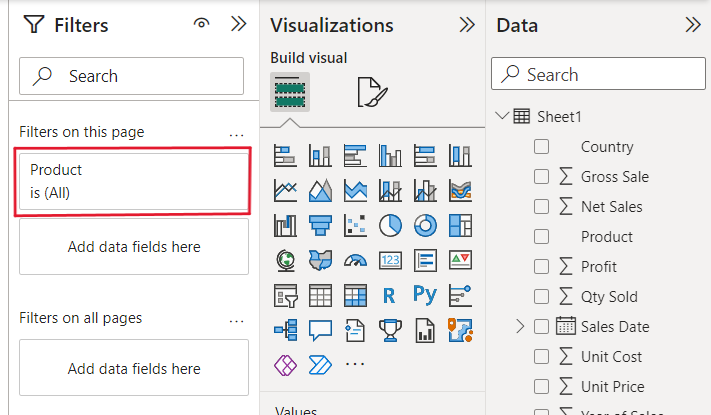711x415 pixels.
Task: Select the pie chart visual
Action: tap(390, 226)
